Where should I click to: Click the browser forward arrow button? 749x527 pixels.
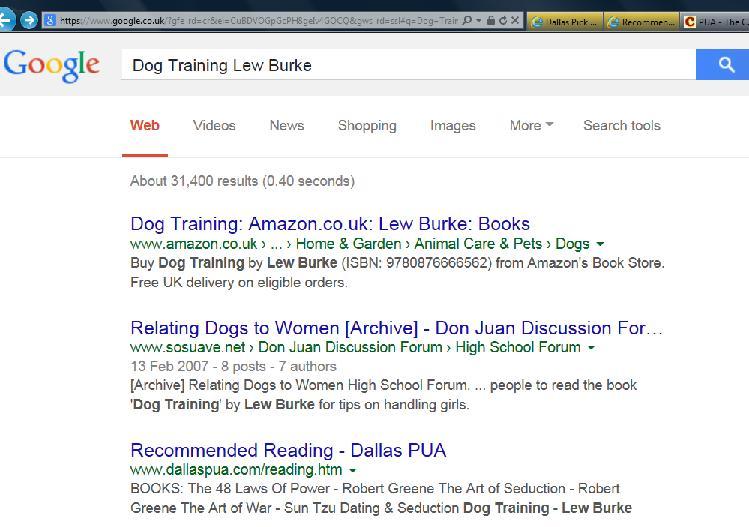click(29, 21)
